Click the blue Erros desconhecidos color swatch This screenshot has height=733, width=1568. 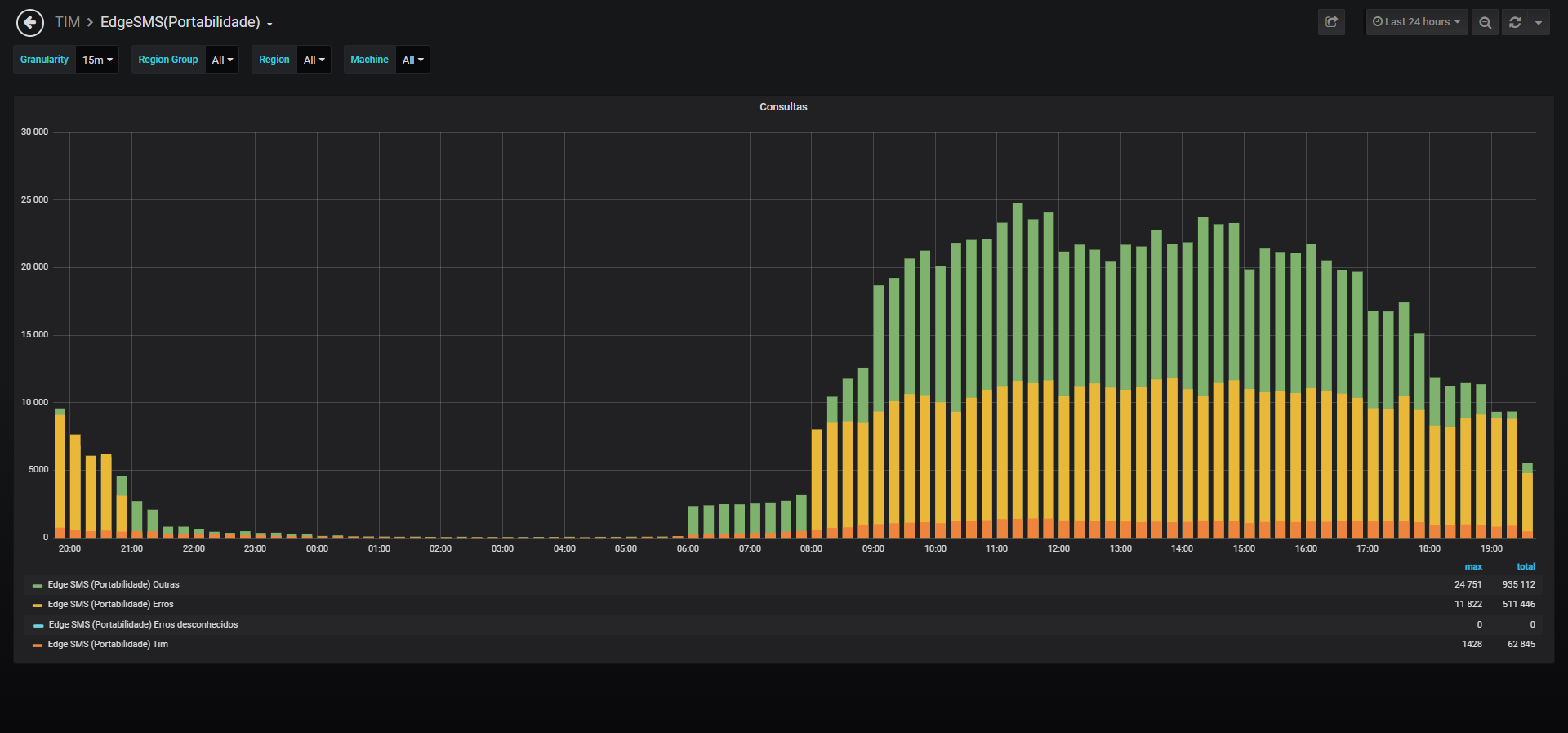[38, 625]
